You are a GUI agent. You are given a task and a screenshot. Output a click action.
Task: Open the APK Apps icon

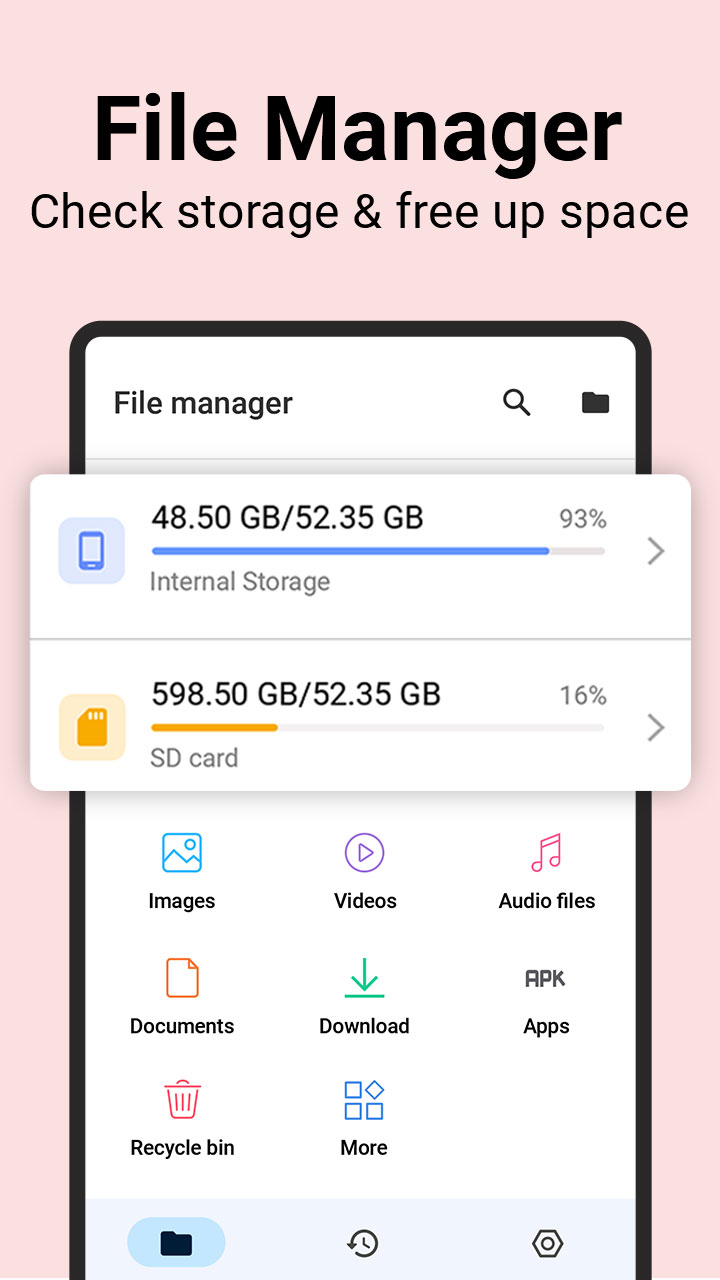coord(546,979)
